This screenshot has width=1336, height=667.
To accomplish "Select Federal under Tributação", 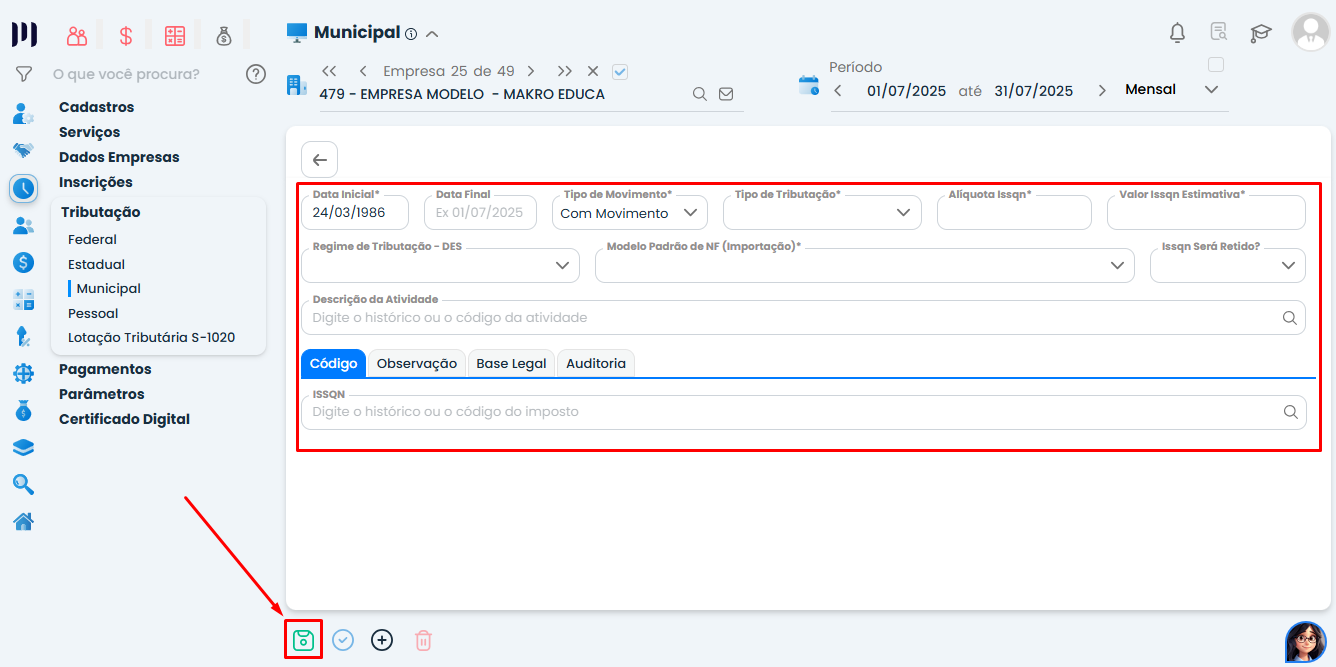I will (x=92, y=240).
